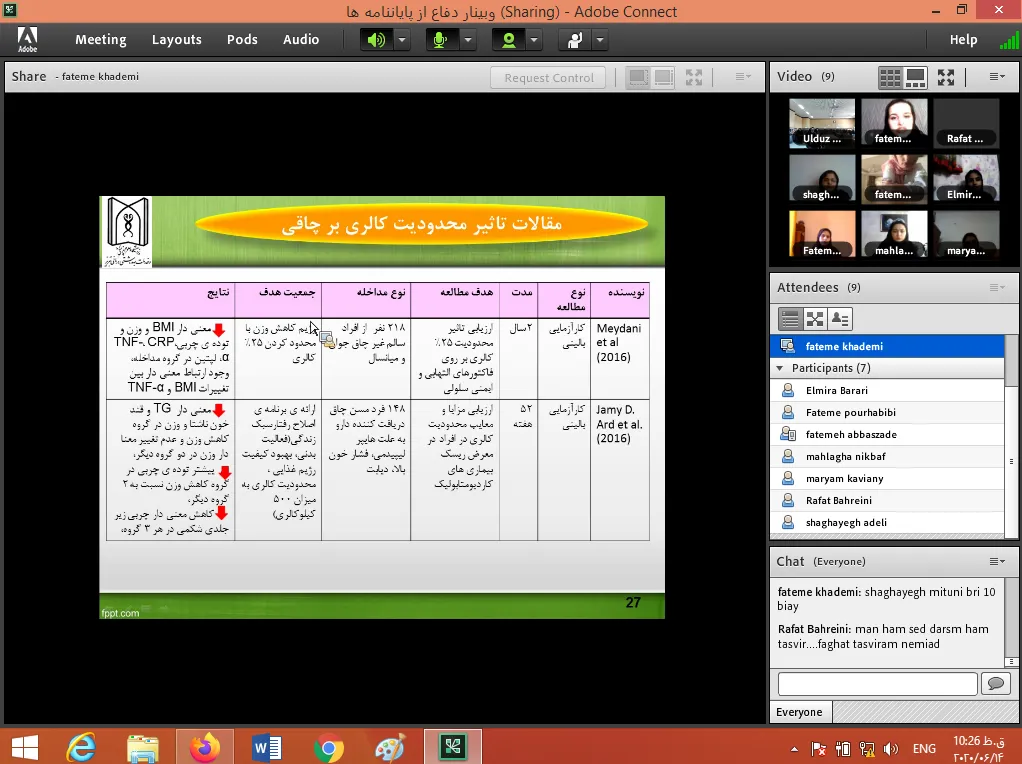Maximize the Video pod to full screen

tap(946, 77)
